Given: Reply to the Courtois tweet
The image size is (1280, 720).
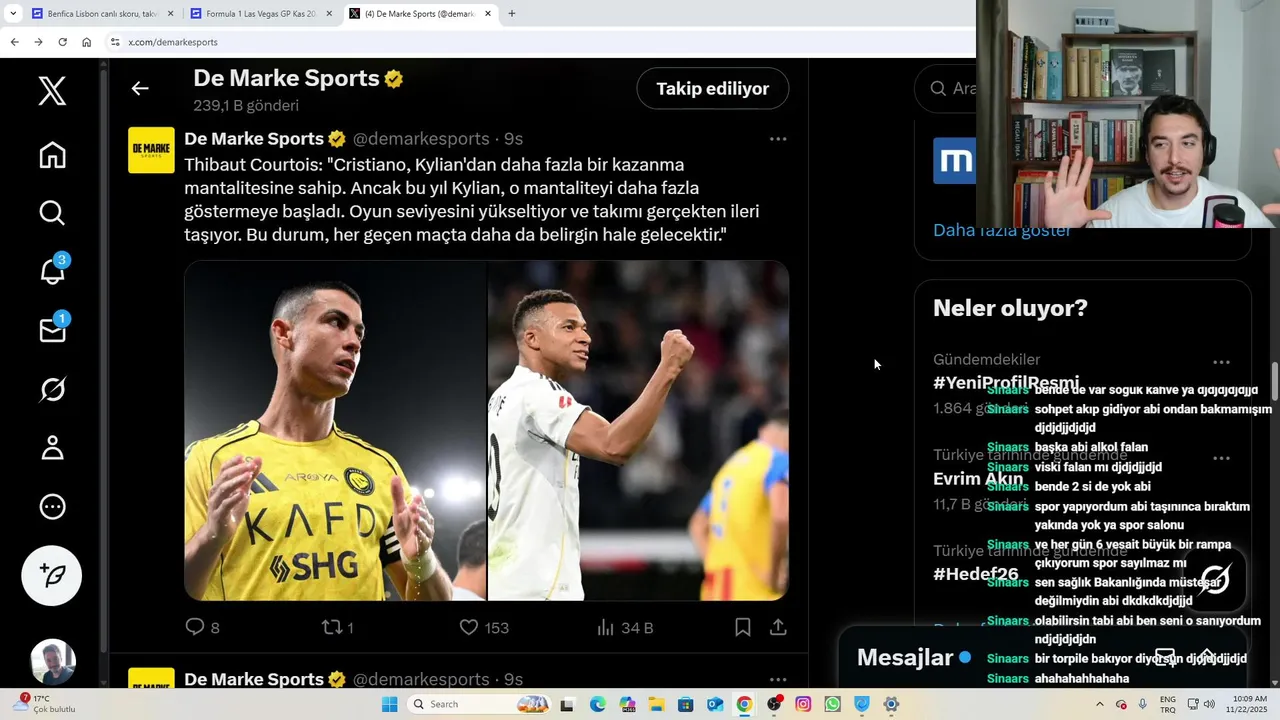Looking at the screenshot, I should pyautogui.click(x=202, y=627).
